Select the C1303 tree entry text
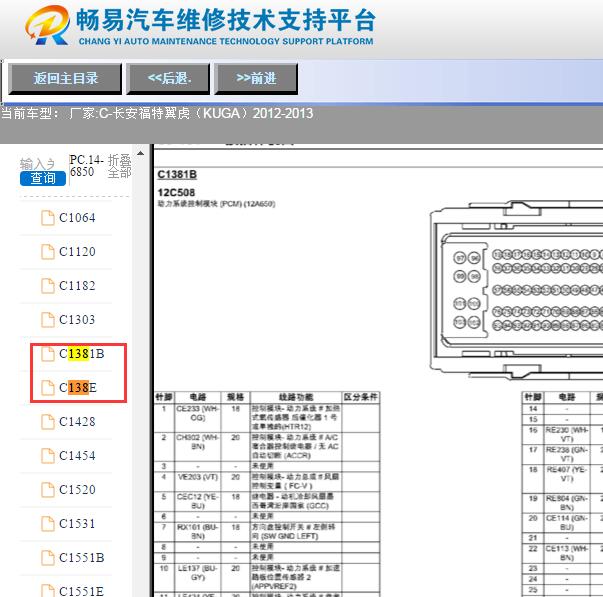This screenshot has width=603, height=597. [x=77, y=320]
